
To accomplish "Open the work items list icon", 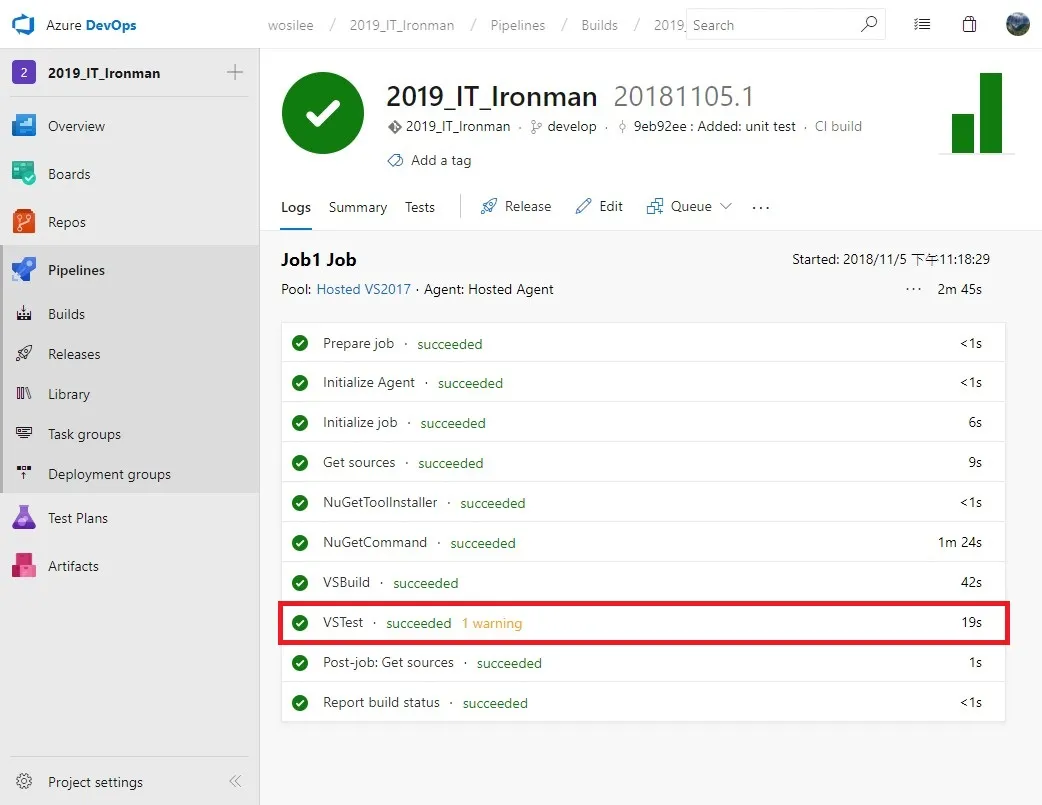I will click(x=922, y=25).
